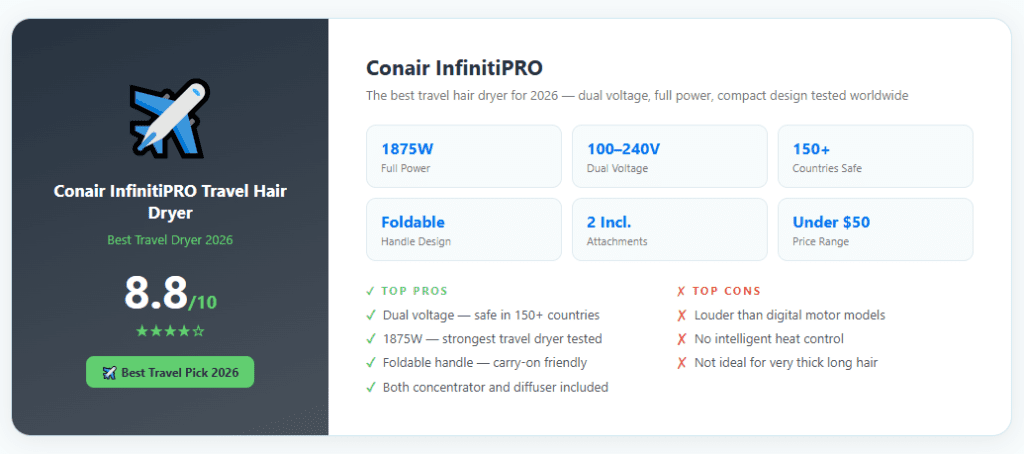Open the 150+ Countries Safe spec card
Screen dimensions: 1024x454
(875, 157)
